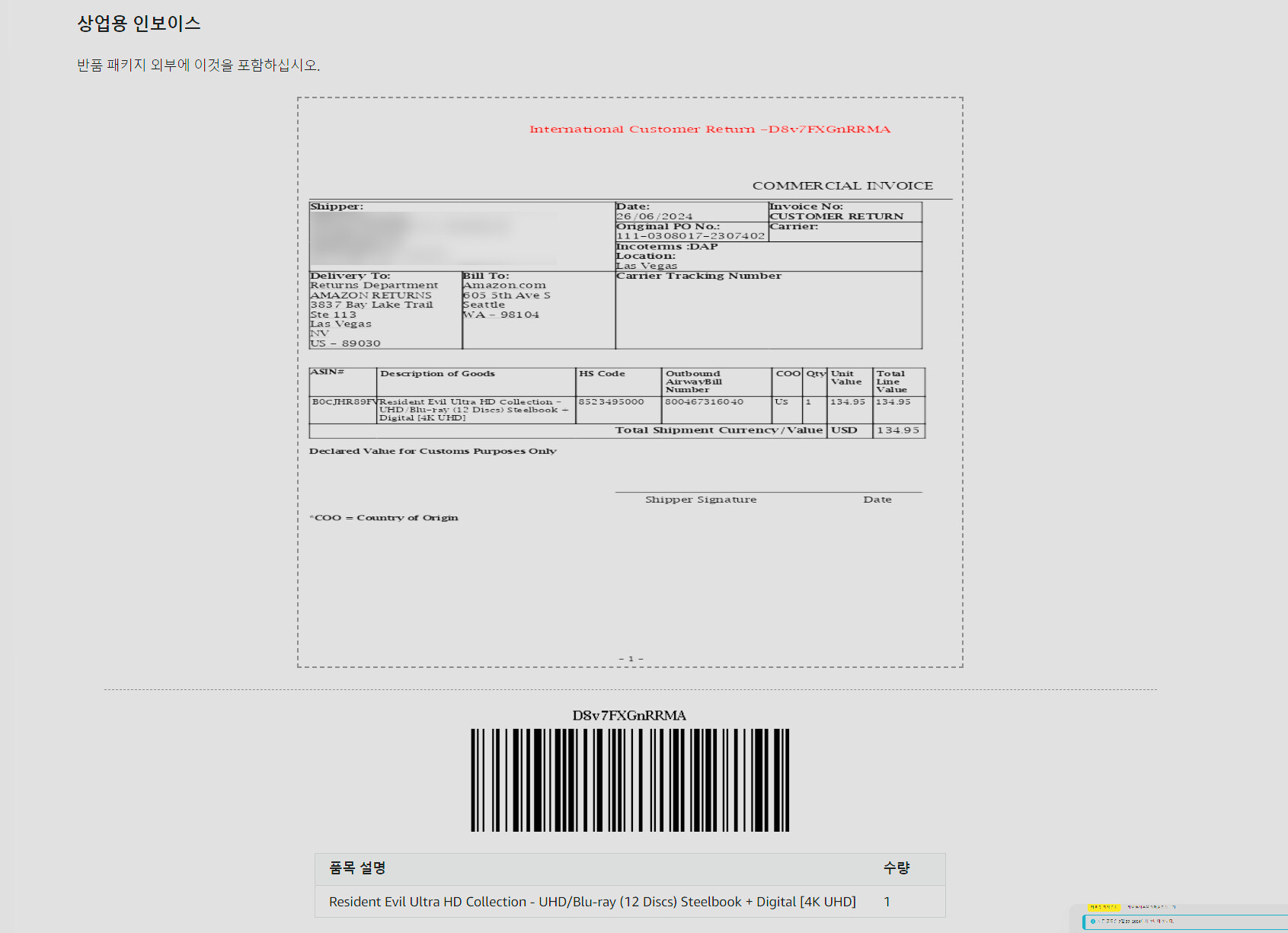The height and width of the screenshot is (933, 1288).
Task: Click the WA – 98104 billing postal line
Action: click(x=501, y=315)
